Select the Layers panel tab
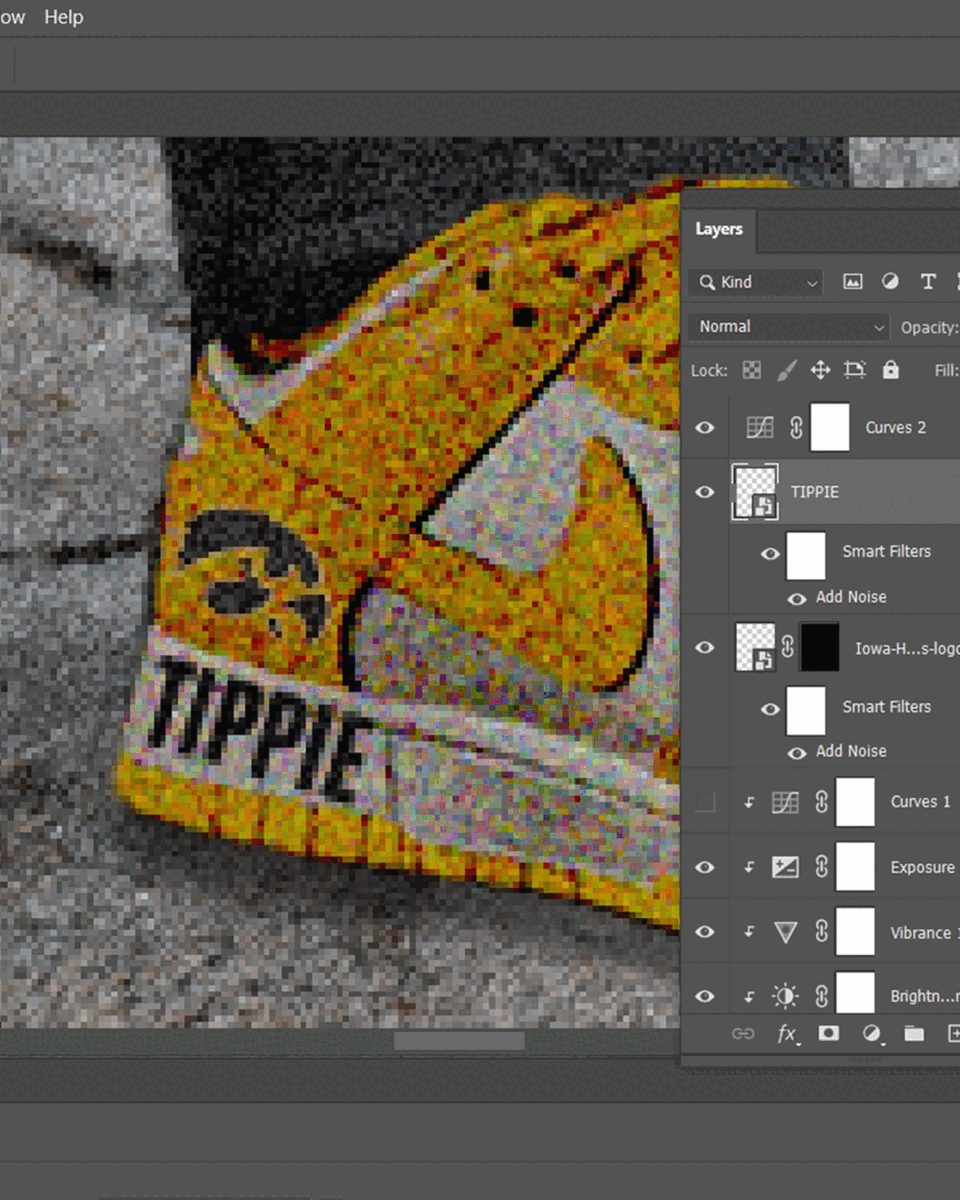Viewport: 960px width, 1200px height. 719,230
